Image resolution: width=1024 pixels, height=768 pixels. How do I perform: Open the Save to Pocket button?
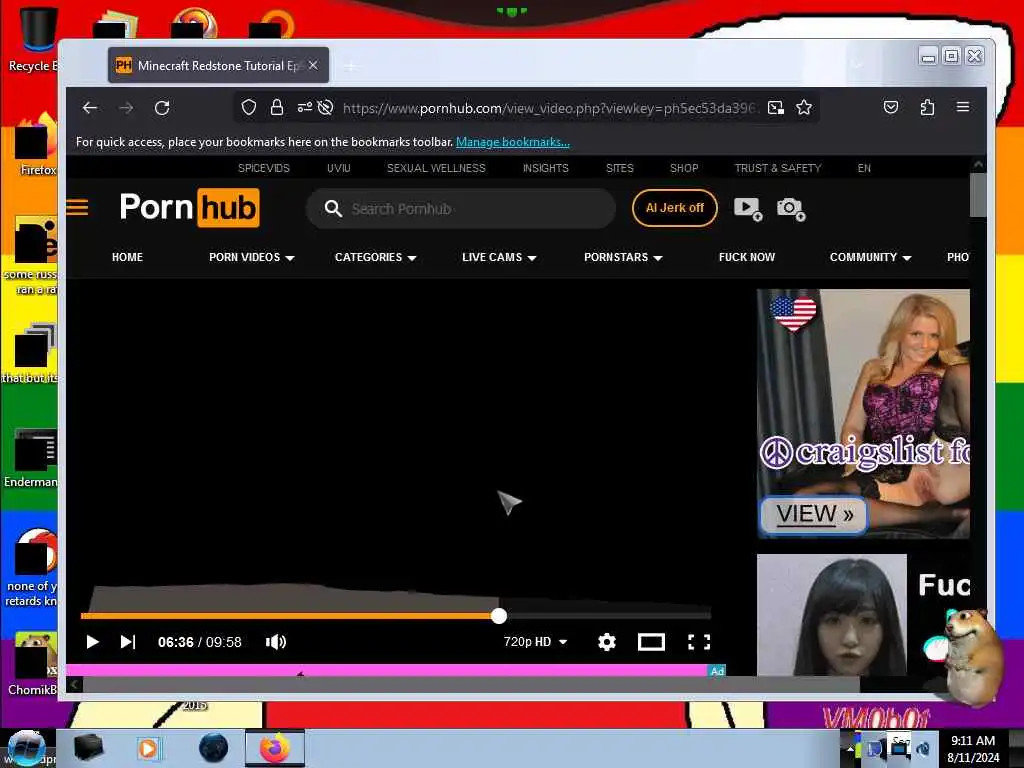click(891, 107)
